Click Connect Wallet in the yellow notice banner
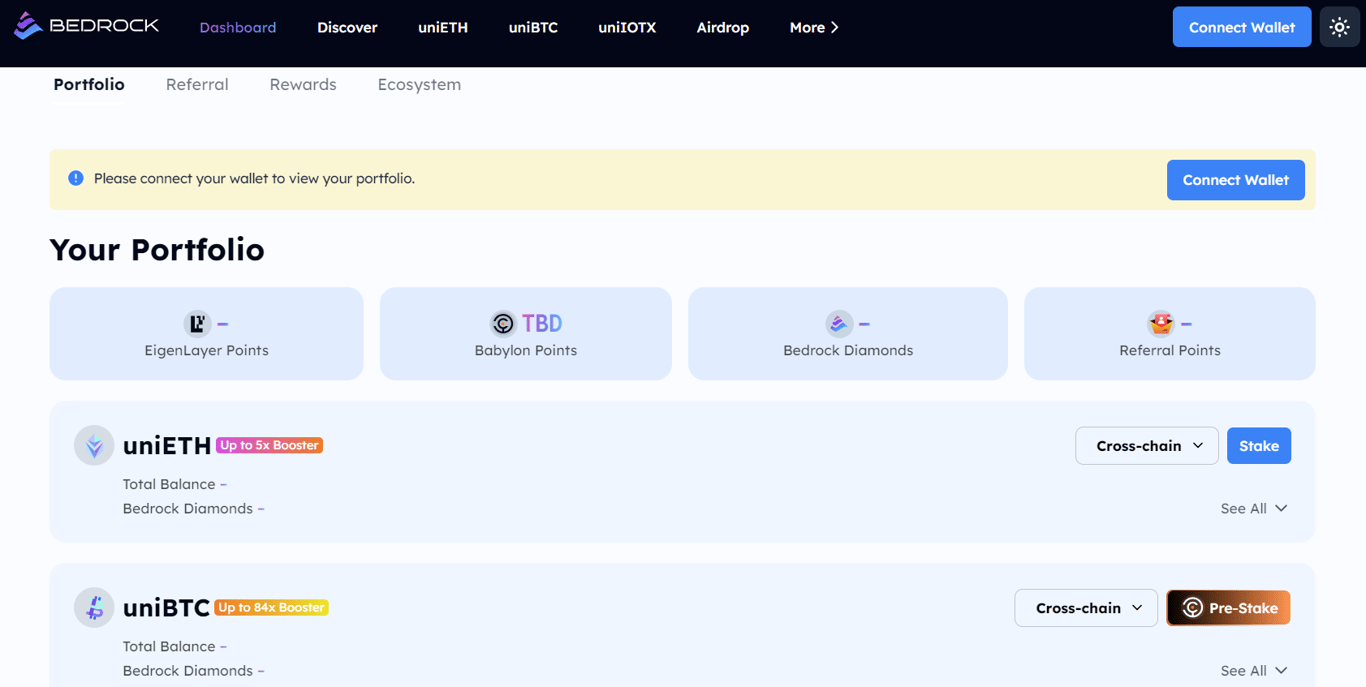Viewport: 1366px width, 687px height. coord(1236,180)
